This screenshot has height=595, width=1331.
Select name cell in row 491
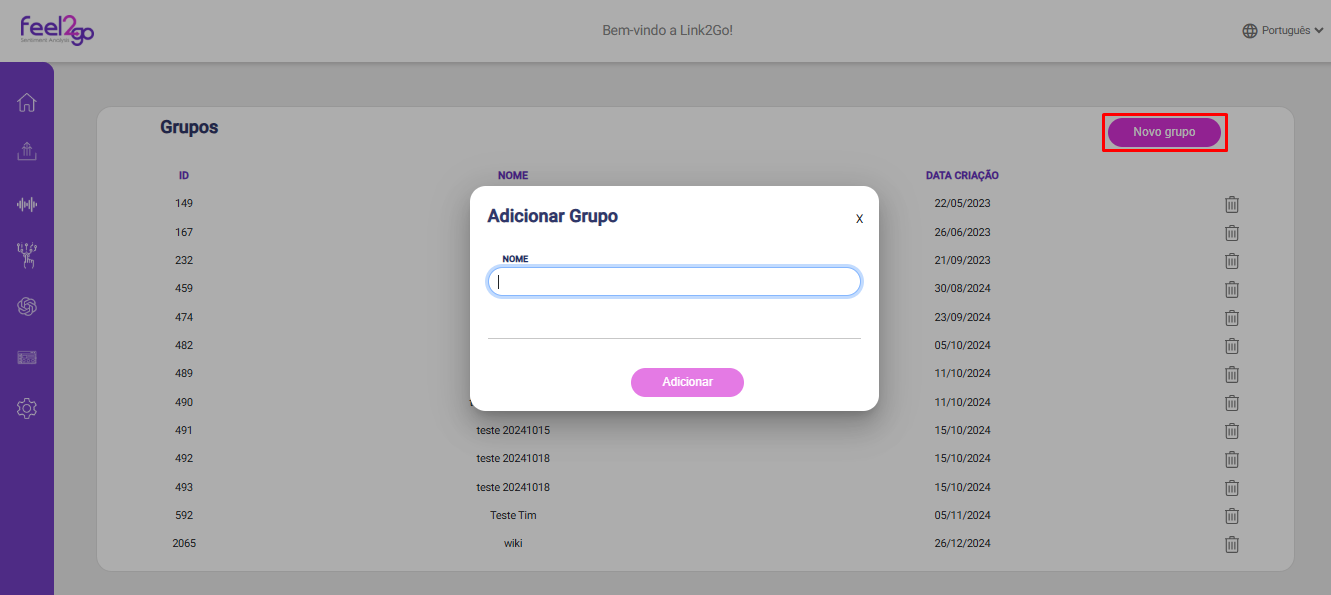pyautogui.click(x=513, y=430)
